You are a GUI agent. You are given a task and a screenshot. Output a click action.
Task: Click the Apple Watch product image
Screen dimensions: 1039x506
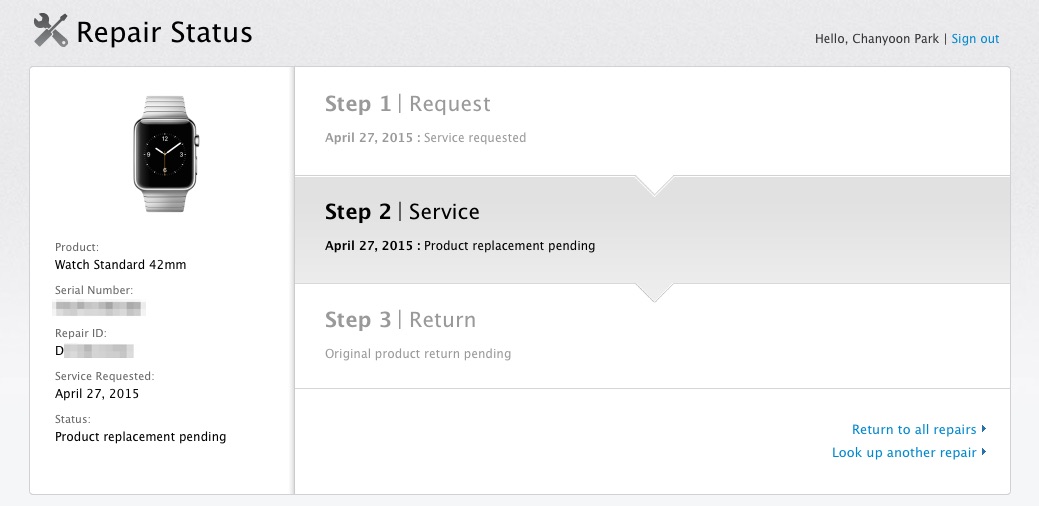[x=165, y=154]
